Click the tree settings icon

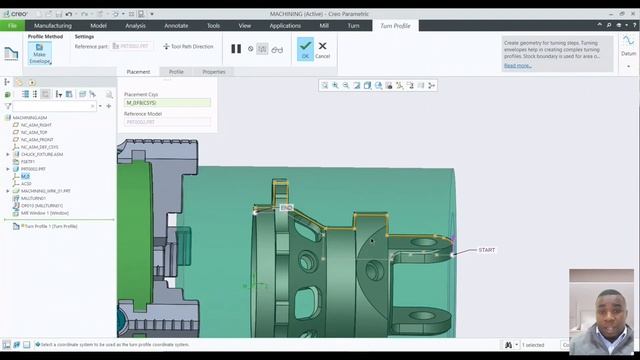(59, 94)
